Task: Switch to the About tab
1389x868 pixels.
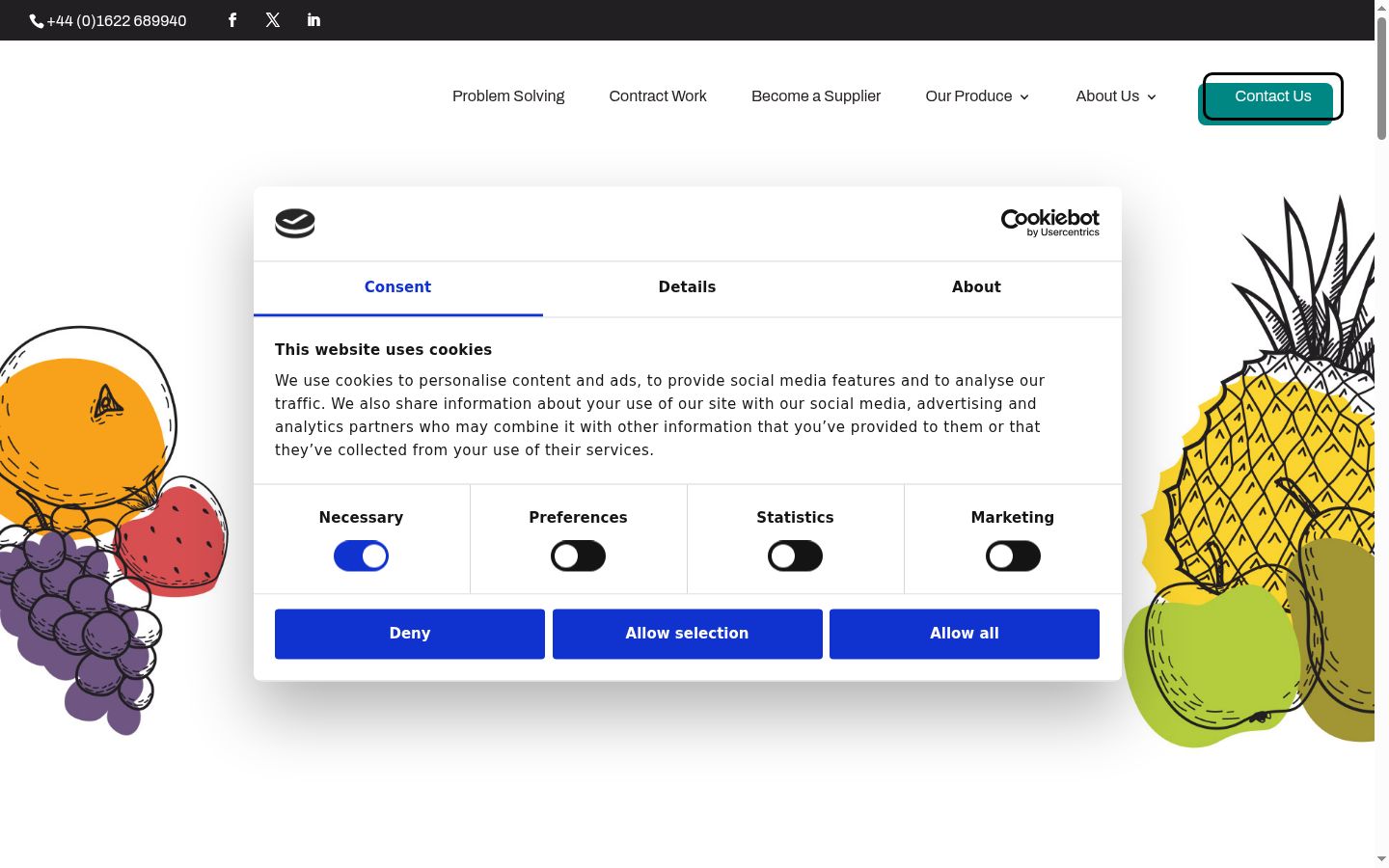Action: click(x=976, y=287)
